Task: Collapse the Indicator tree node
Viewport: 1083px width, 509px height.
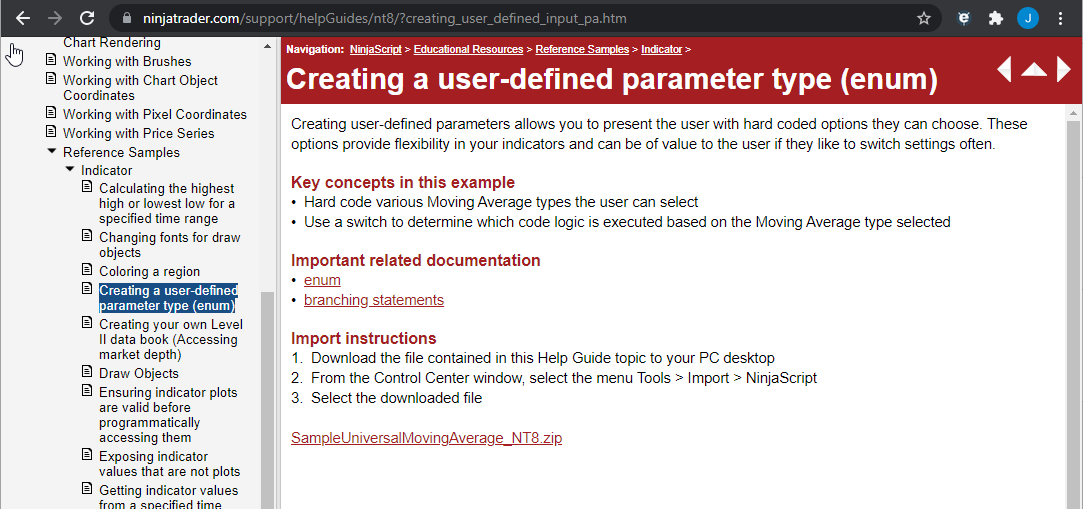Action: pos(70,170)
